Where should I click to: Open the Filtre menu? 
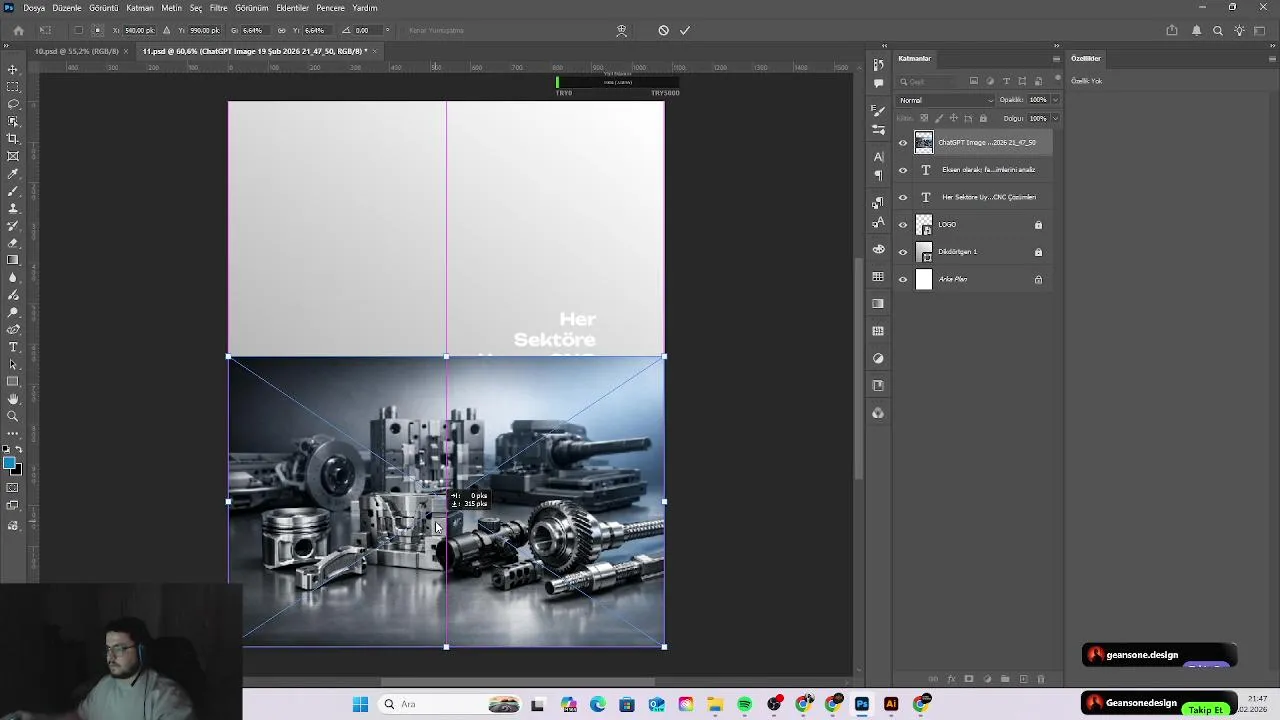[218, 8]
